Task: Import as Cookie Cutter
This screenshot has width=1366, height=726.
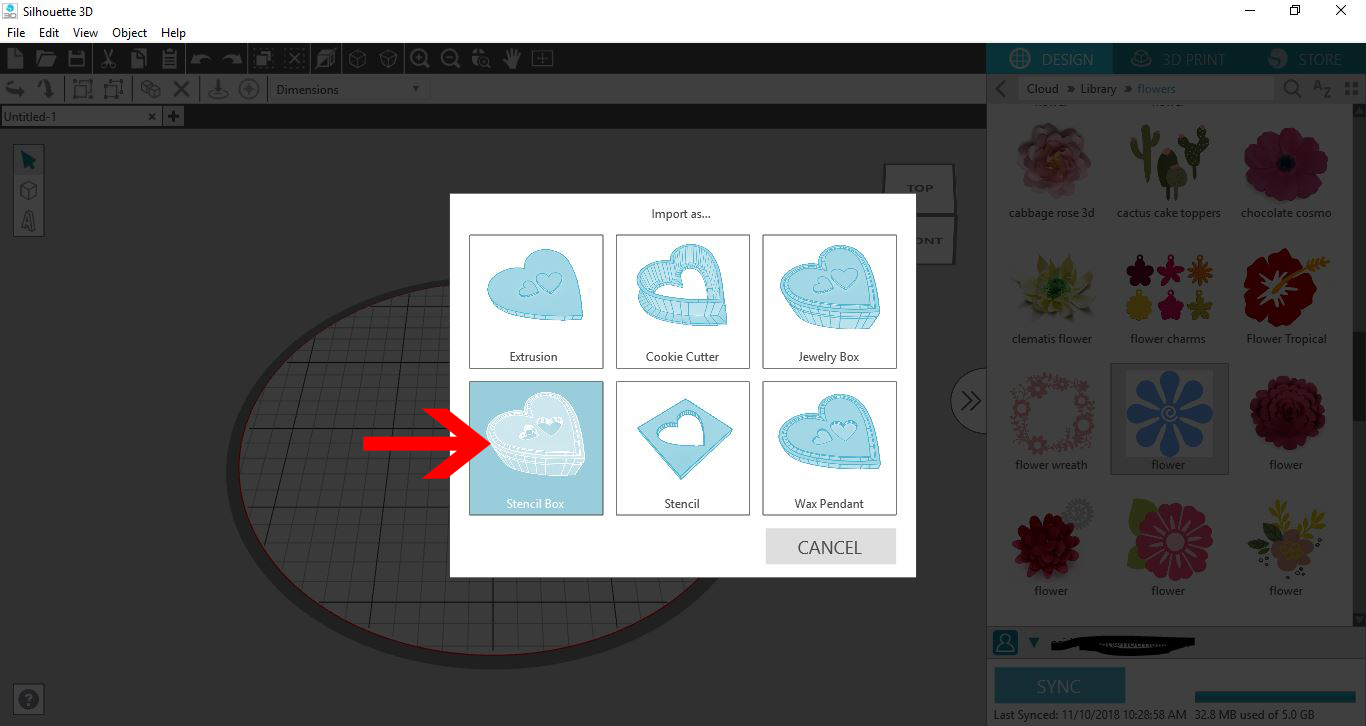Action: (x=683, y=301)
